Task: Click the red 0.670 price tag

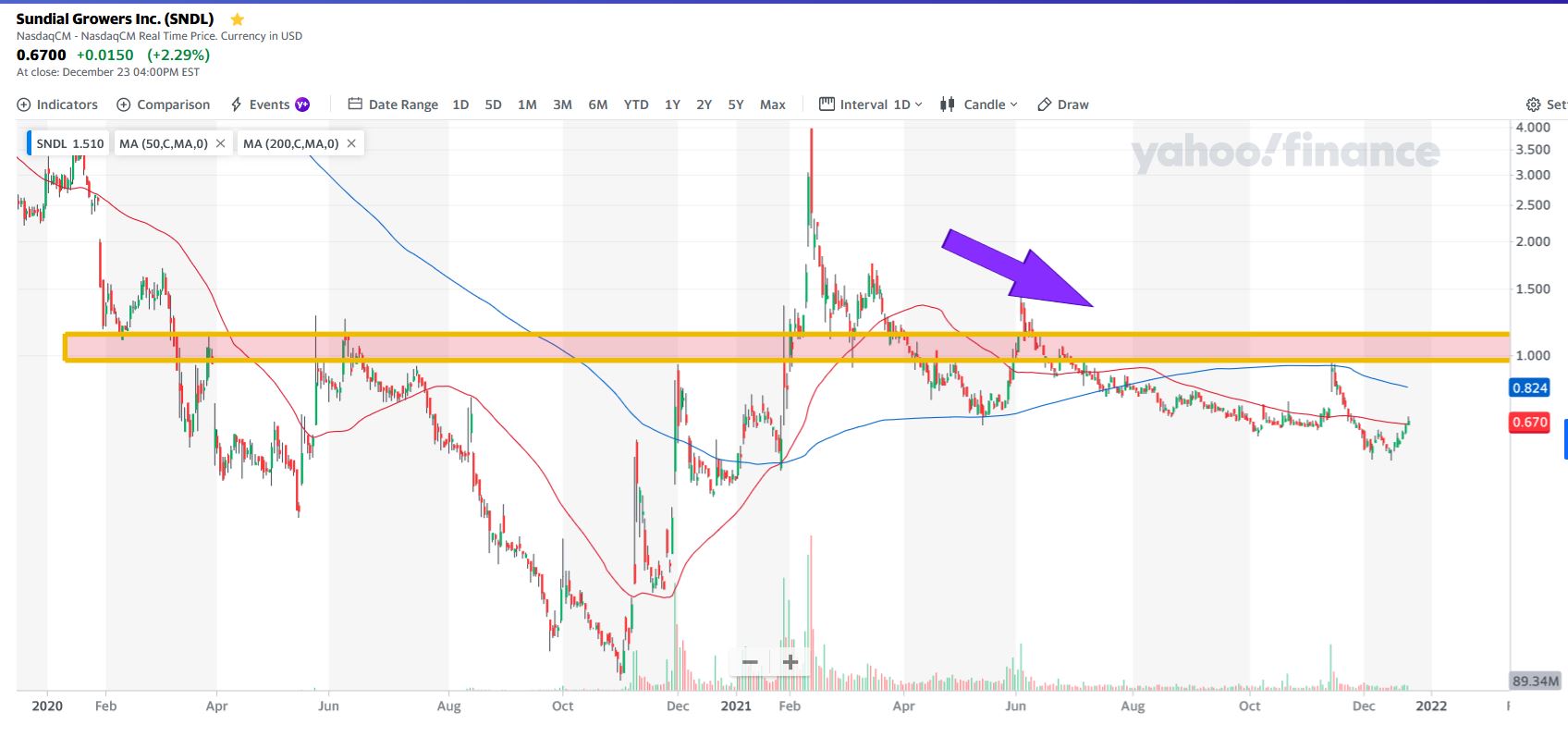Action: click(1529, 423)
